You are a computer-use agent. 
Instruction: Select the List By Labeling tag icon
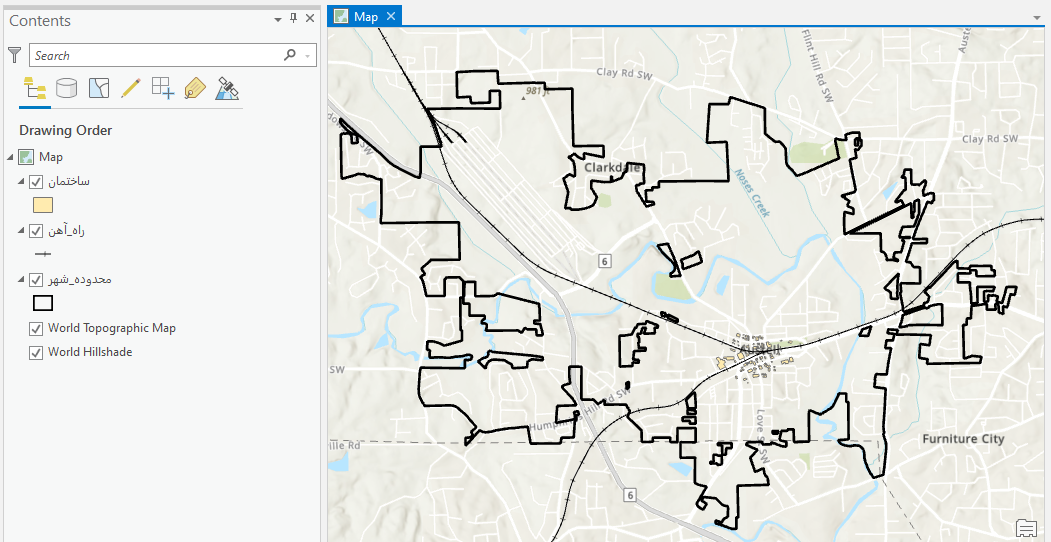point(195,89)
